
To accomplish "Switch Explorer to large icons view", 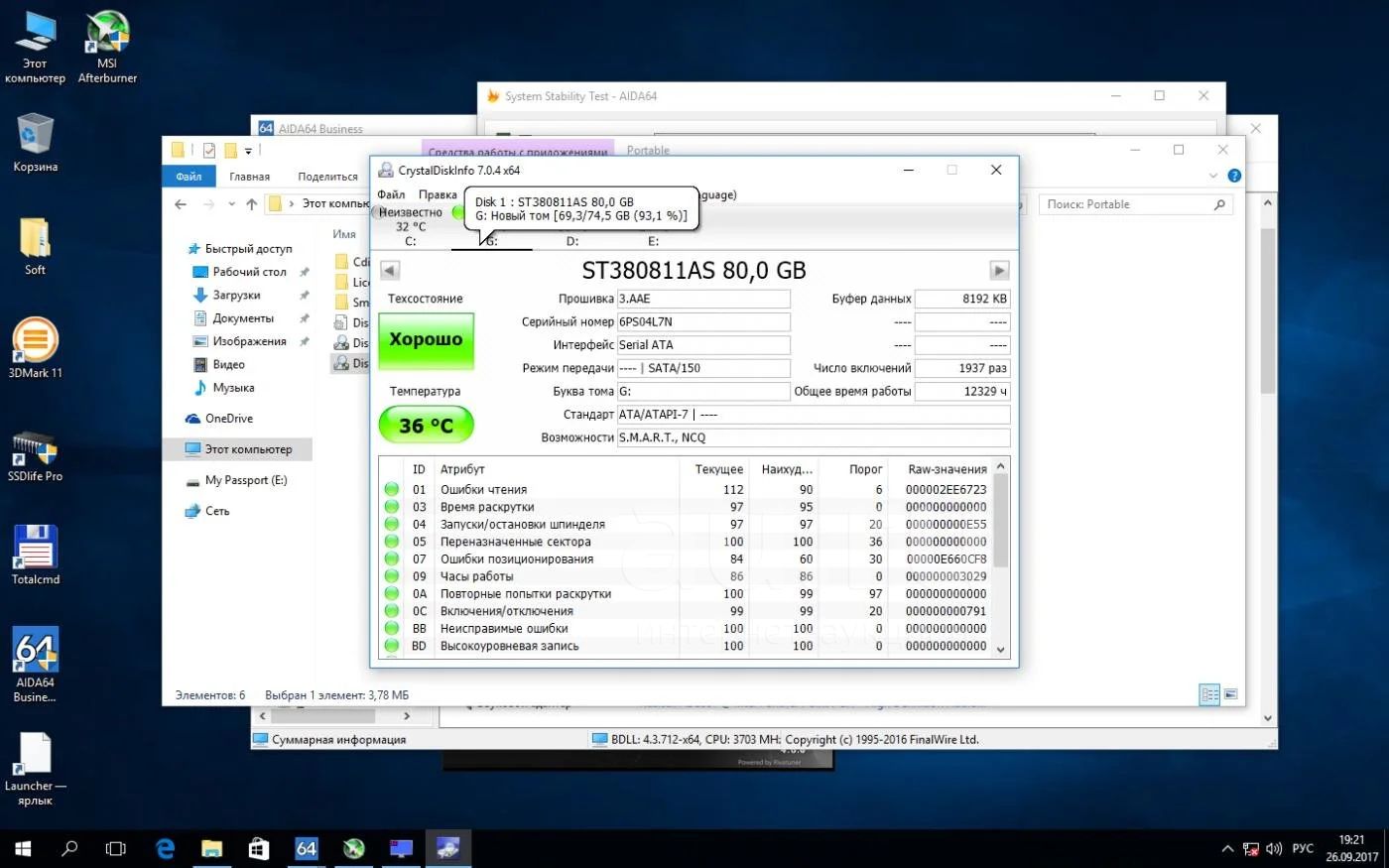I will pyautogui.click(x=1230, y=694).
